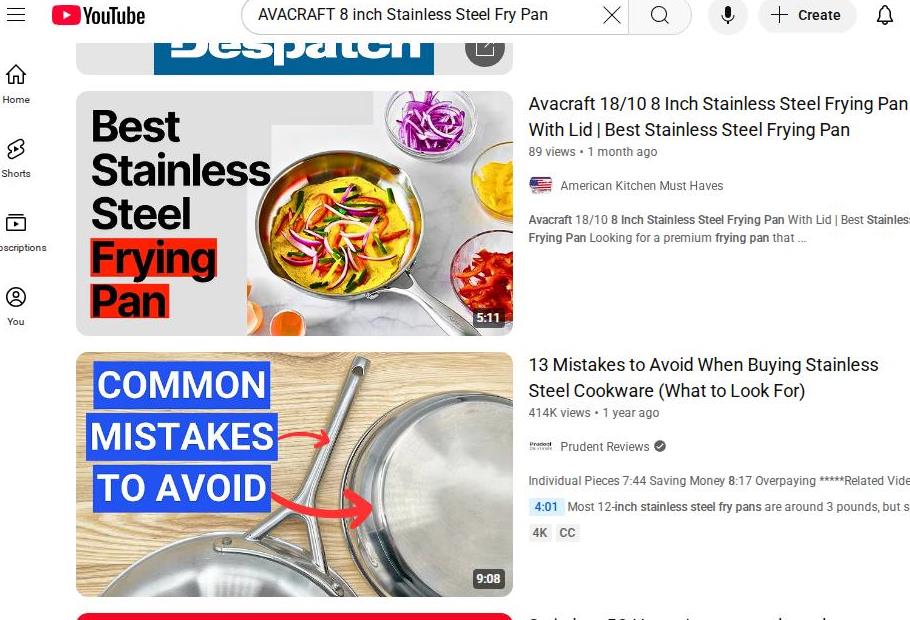The height and width of the screenshot is (620, 910).
Task: Open the Best Stainless Steel Frying Pan thumbnail
Action: 294,213
